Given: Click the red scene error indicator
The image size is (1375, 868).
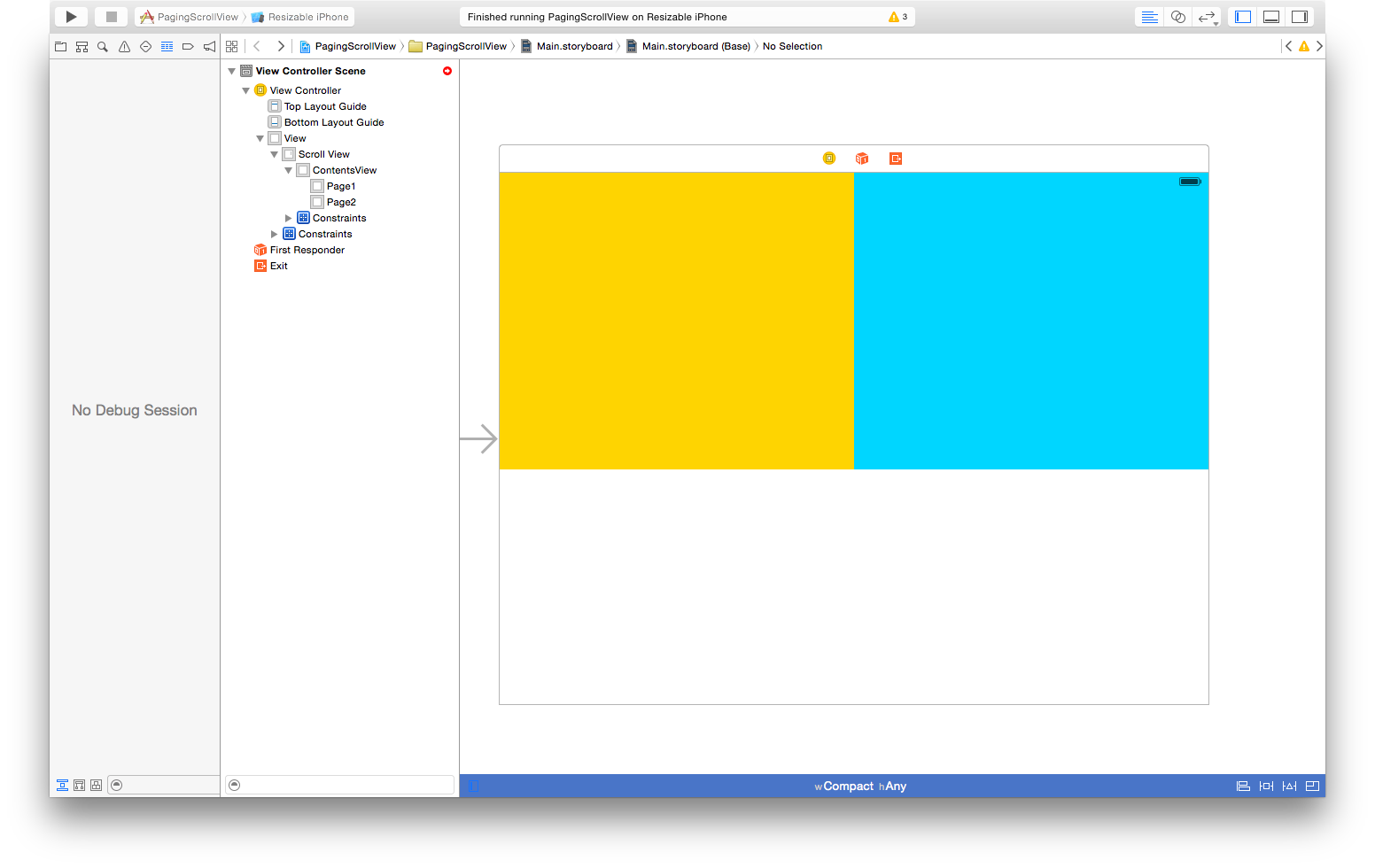Looking at the screenshot, I should 447,71.
